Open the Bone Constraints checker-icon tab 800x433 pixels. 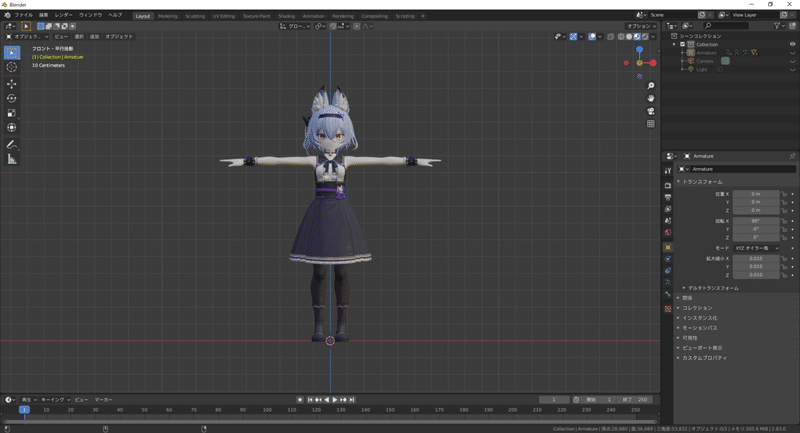point(667,309)
